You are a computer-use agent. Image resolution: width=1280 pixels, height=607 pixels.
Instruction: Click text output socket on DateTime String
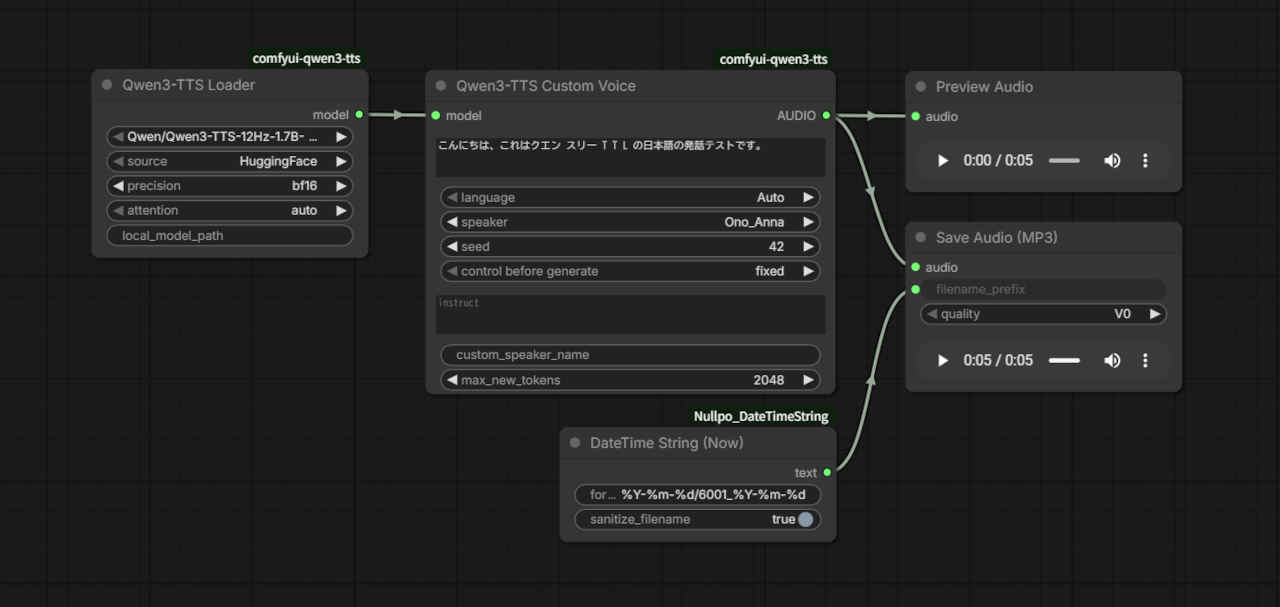[827, 473]
